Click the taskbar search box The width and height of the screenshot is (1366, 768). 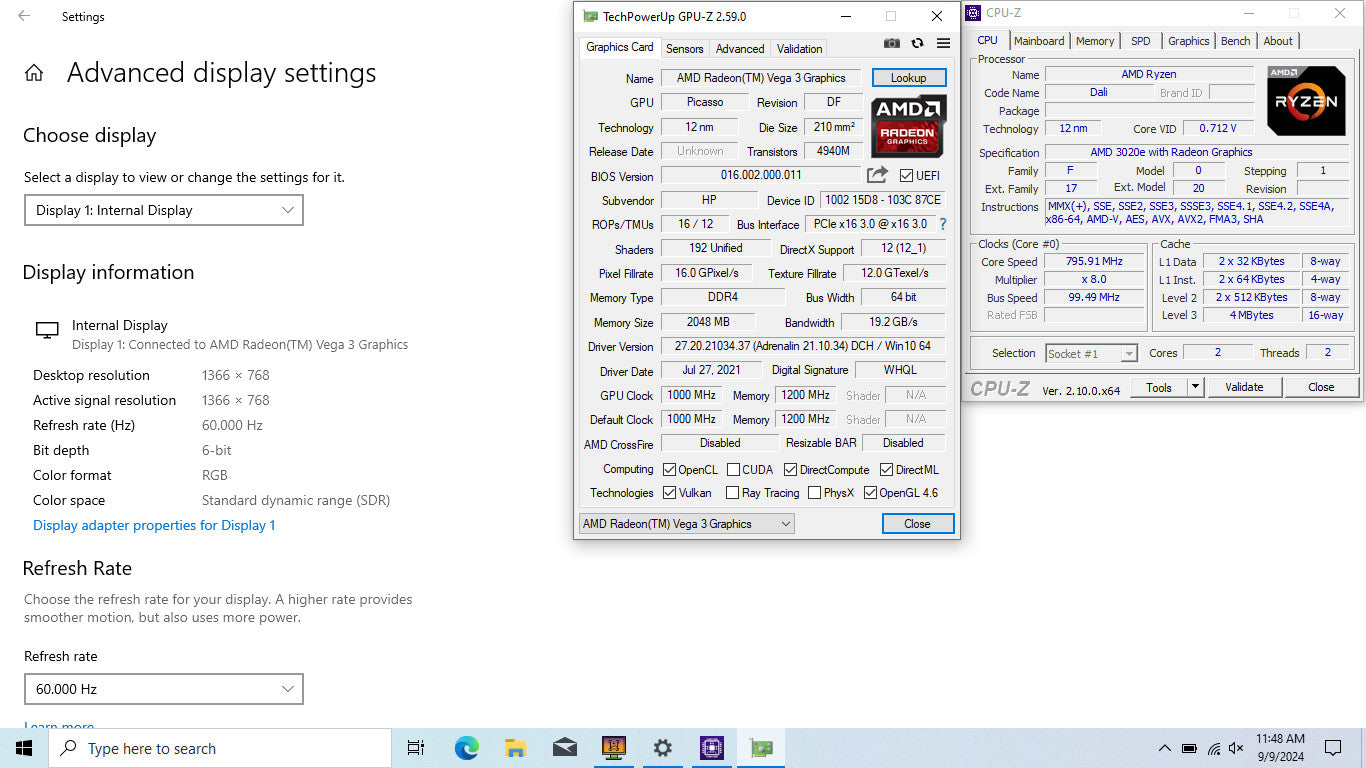pos(220,748)
